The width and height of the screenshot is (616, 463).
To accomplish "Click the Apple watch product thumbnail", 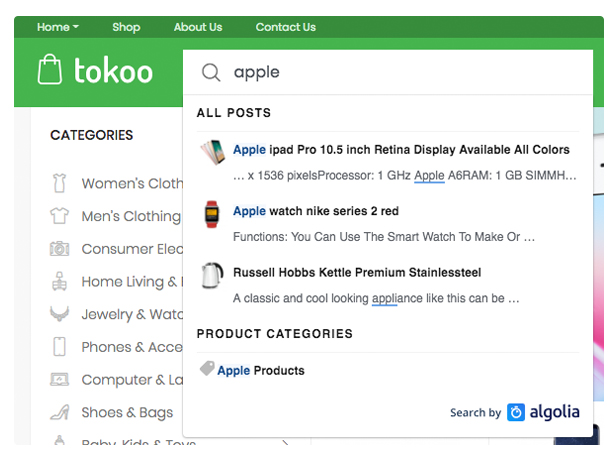I will tap(212, 214).
